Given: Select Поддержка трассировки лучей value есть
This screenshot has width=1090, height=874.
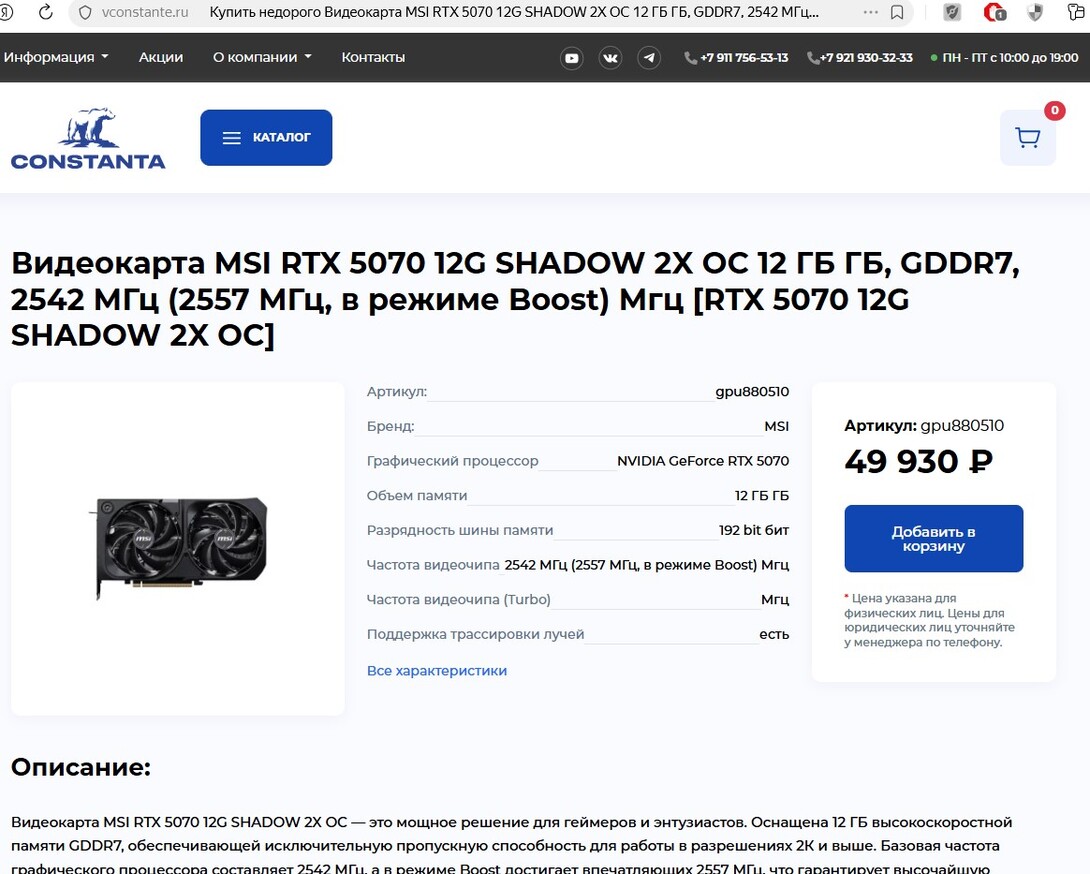Looking at the screenshot, I should pyautogui.click(x=774, y=635).
